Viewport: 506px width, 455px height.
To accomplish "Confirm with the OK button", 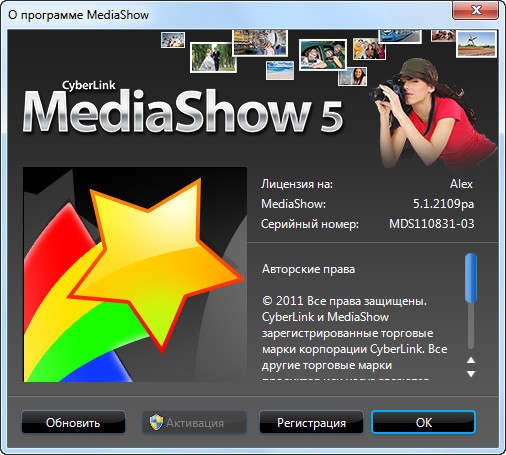I will [x=423, y=422].
